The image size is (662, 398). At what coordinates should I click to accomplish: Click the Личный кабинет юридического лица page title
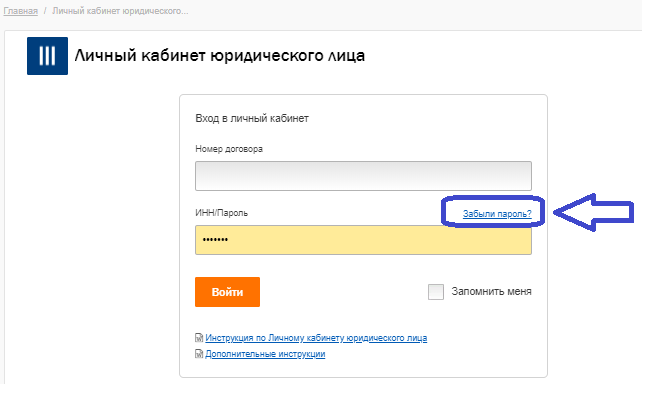pos(220,55)
